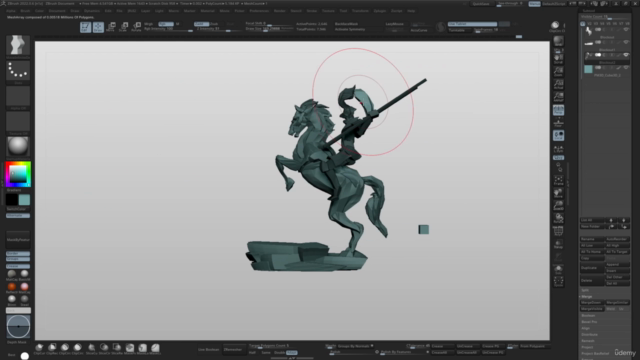
Task: Click the MaskByFeature button
Action: click(x=18, y=240)
